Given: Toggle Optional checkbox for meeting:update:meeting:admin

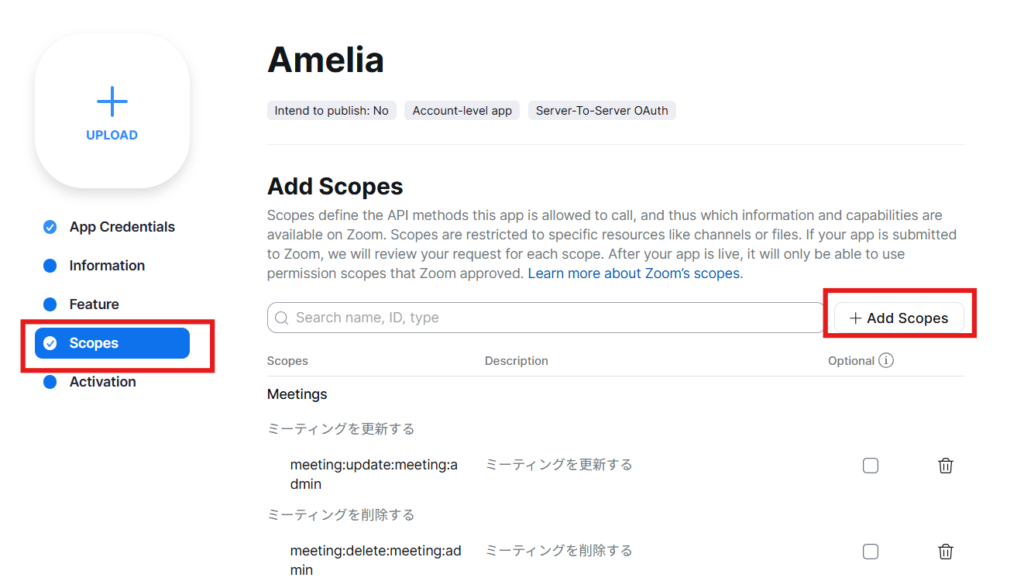Looking at the screenshot, I should (x=870, y=466).
